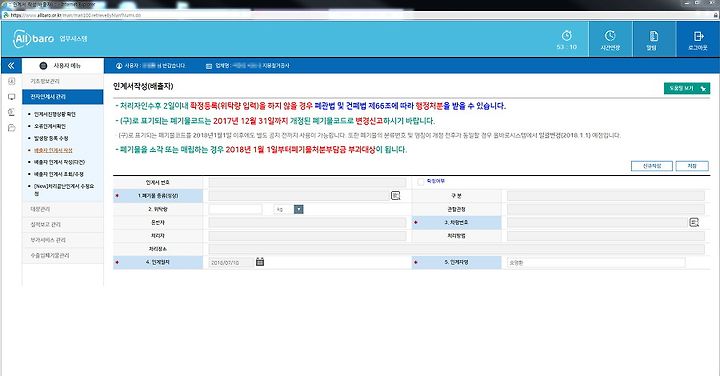Open the 사용자 메뉴 tab
Screen dimensions: 720x376
click(63, 66)
